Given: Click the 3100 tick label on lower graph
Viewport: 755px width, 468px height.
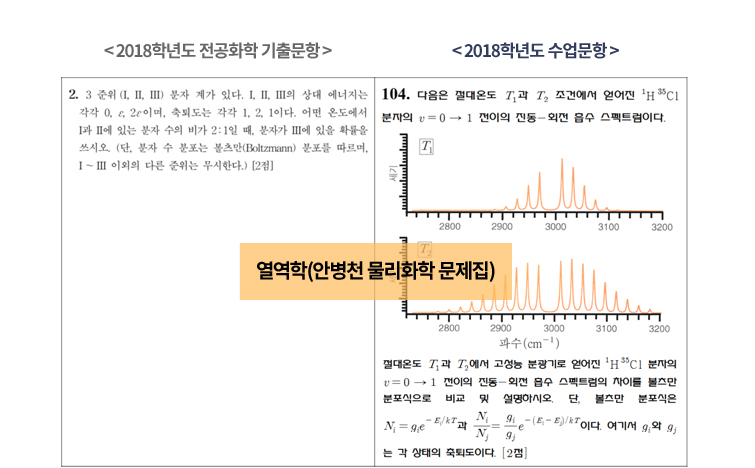Looking at the screenshot, I should pyautogui.click(x=608, y=327).
